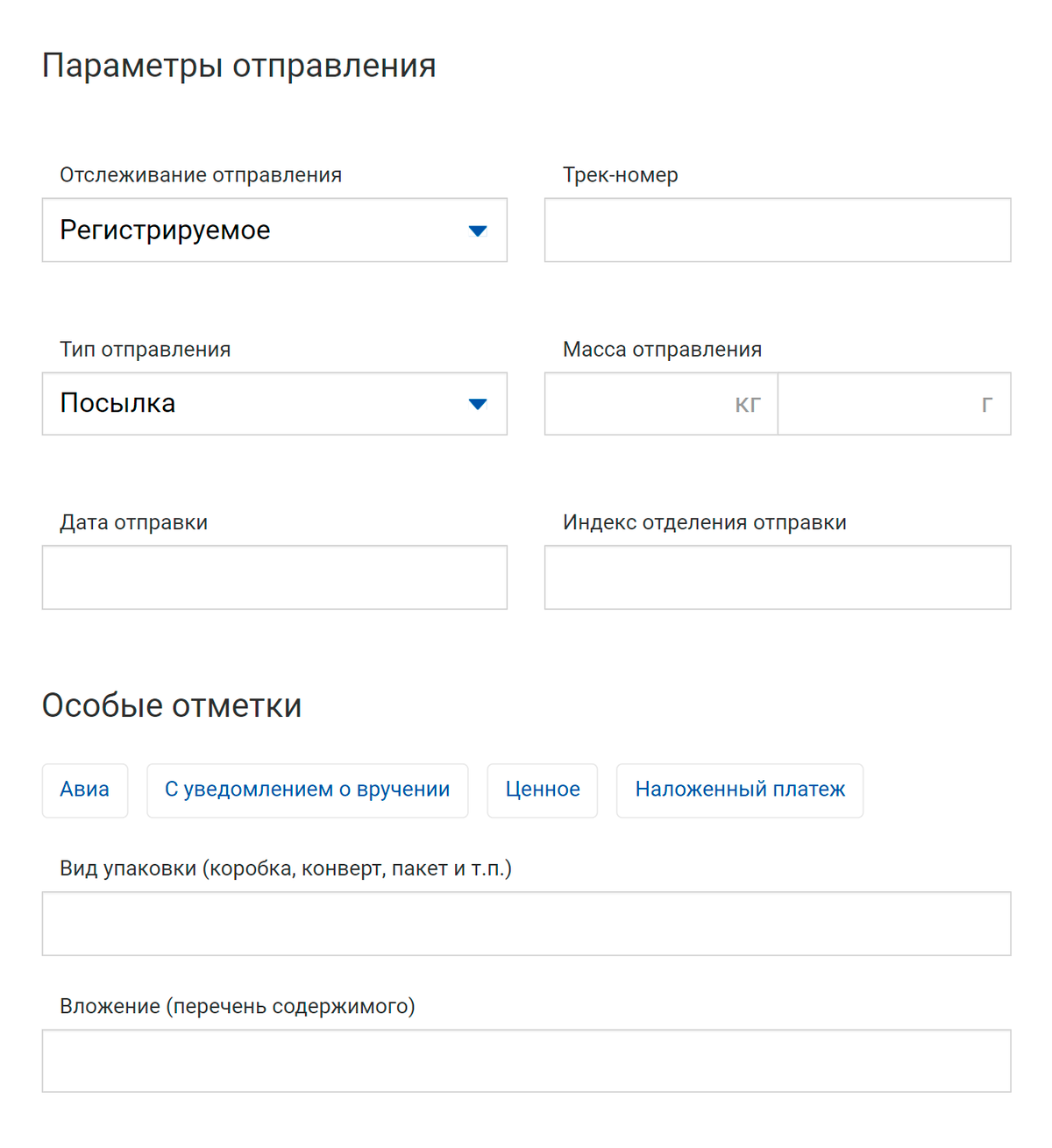The image size is (1052, 1148).
Task: Click the Вложение contents field
Action: (526, 1061)
